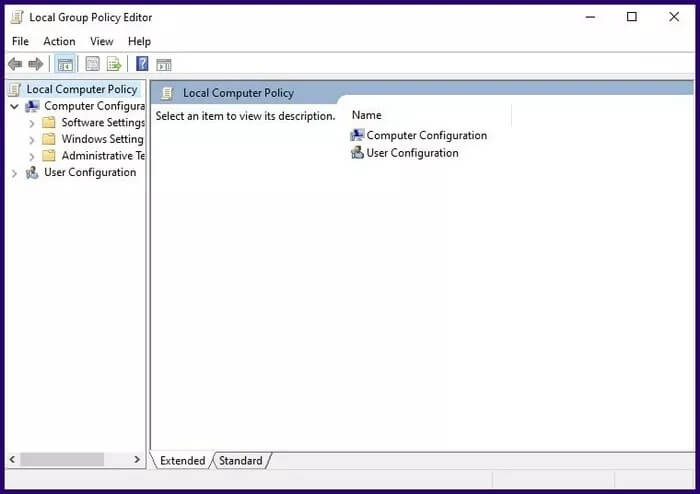The height and width of the screenshot is (494, 700).
Task: Open the Help menu
Action: click(x=139, y=42)
